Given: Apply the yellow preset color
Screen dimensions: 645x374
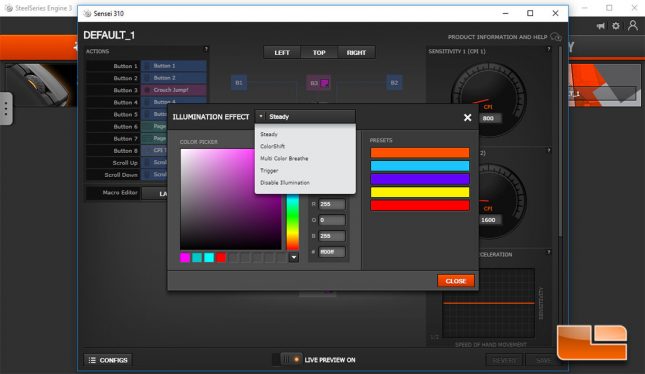Looking at the screenshot, I should click(x=420, y=192).
